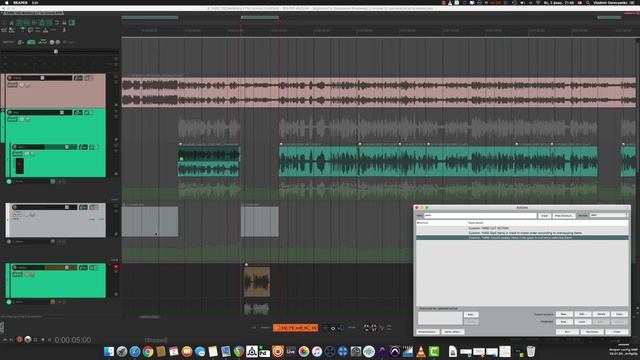Screen dimensions: 640x360
Task: Arm the upper green folder track for recording
Action: 10,112
